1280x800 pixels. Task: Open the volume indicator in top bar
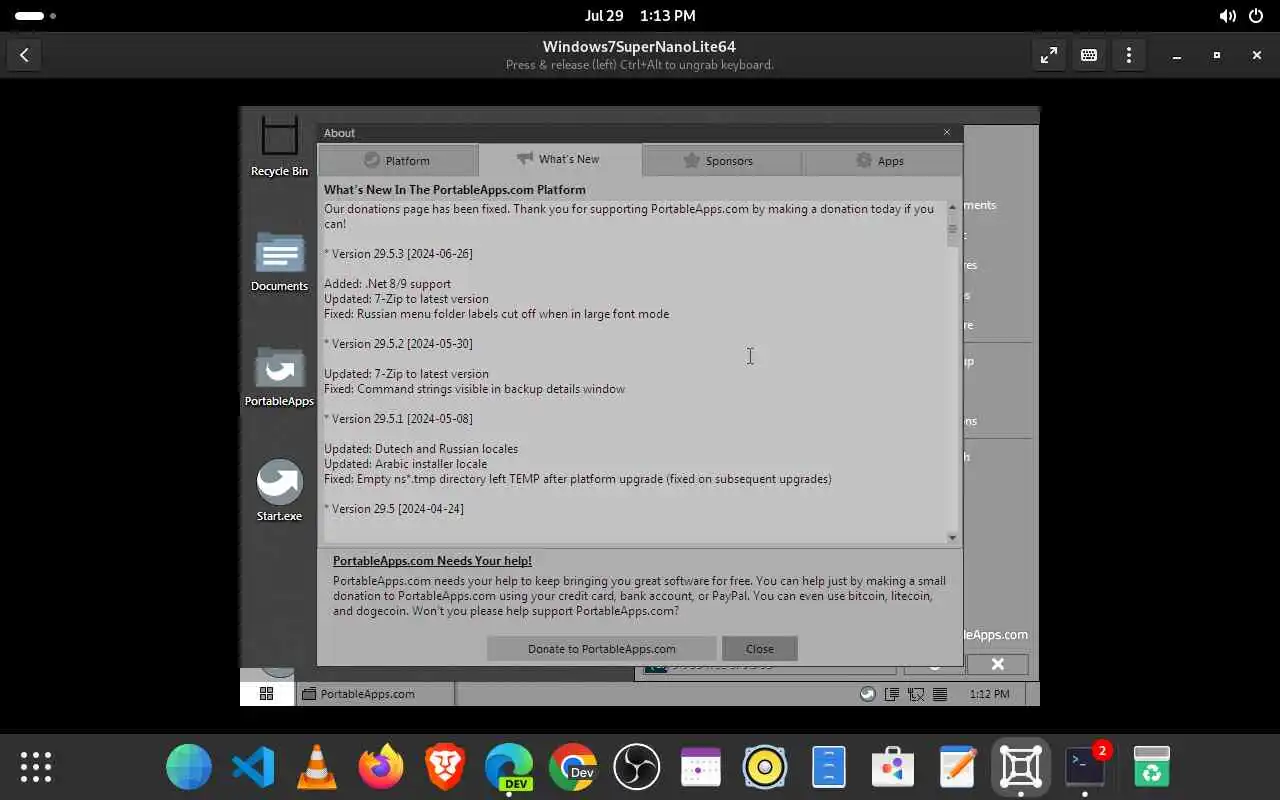click(x=1227, y=16)
